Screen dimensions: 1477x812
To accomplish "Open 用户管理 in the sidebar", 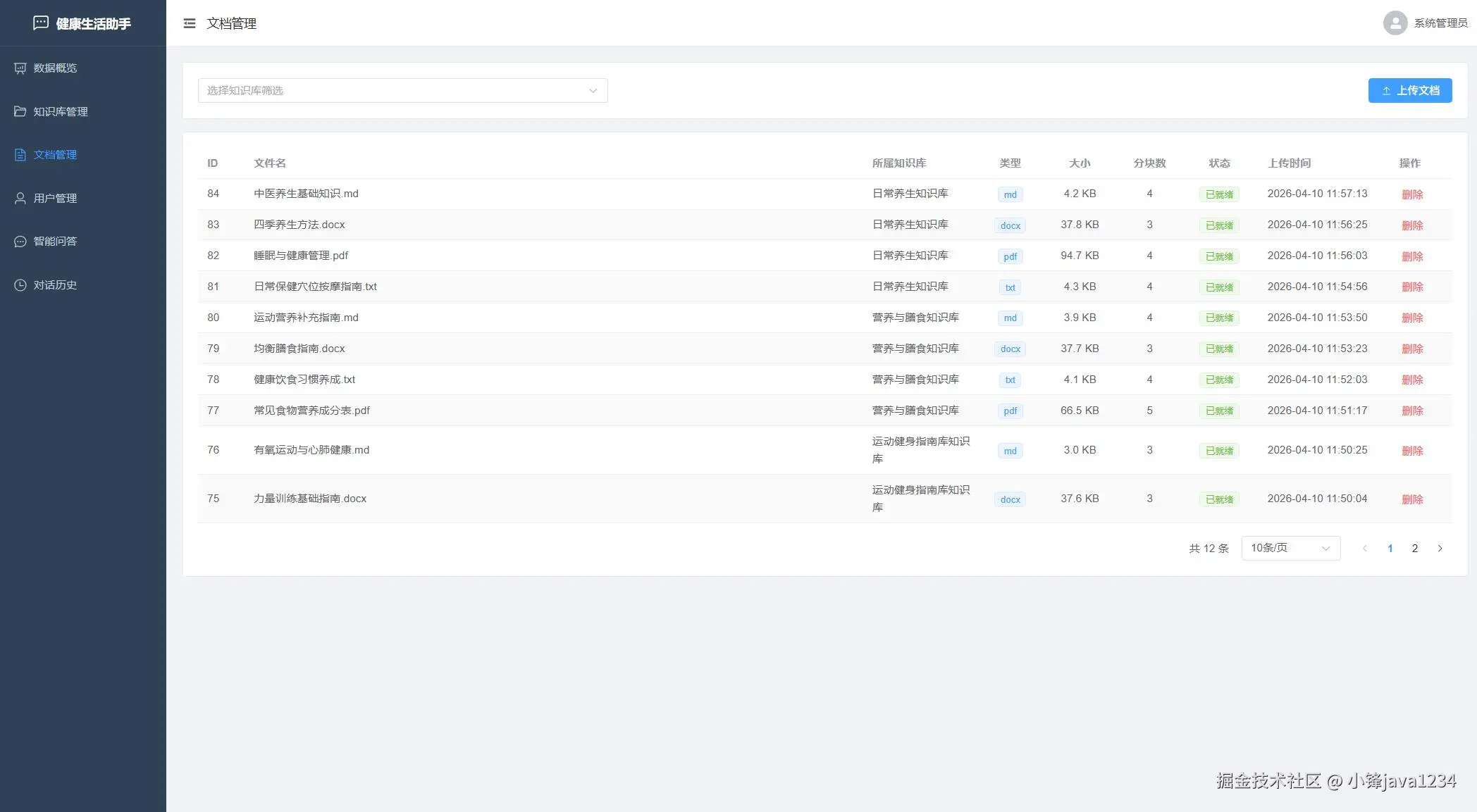I will [55, 199].
